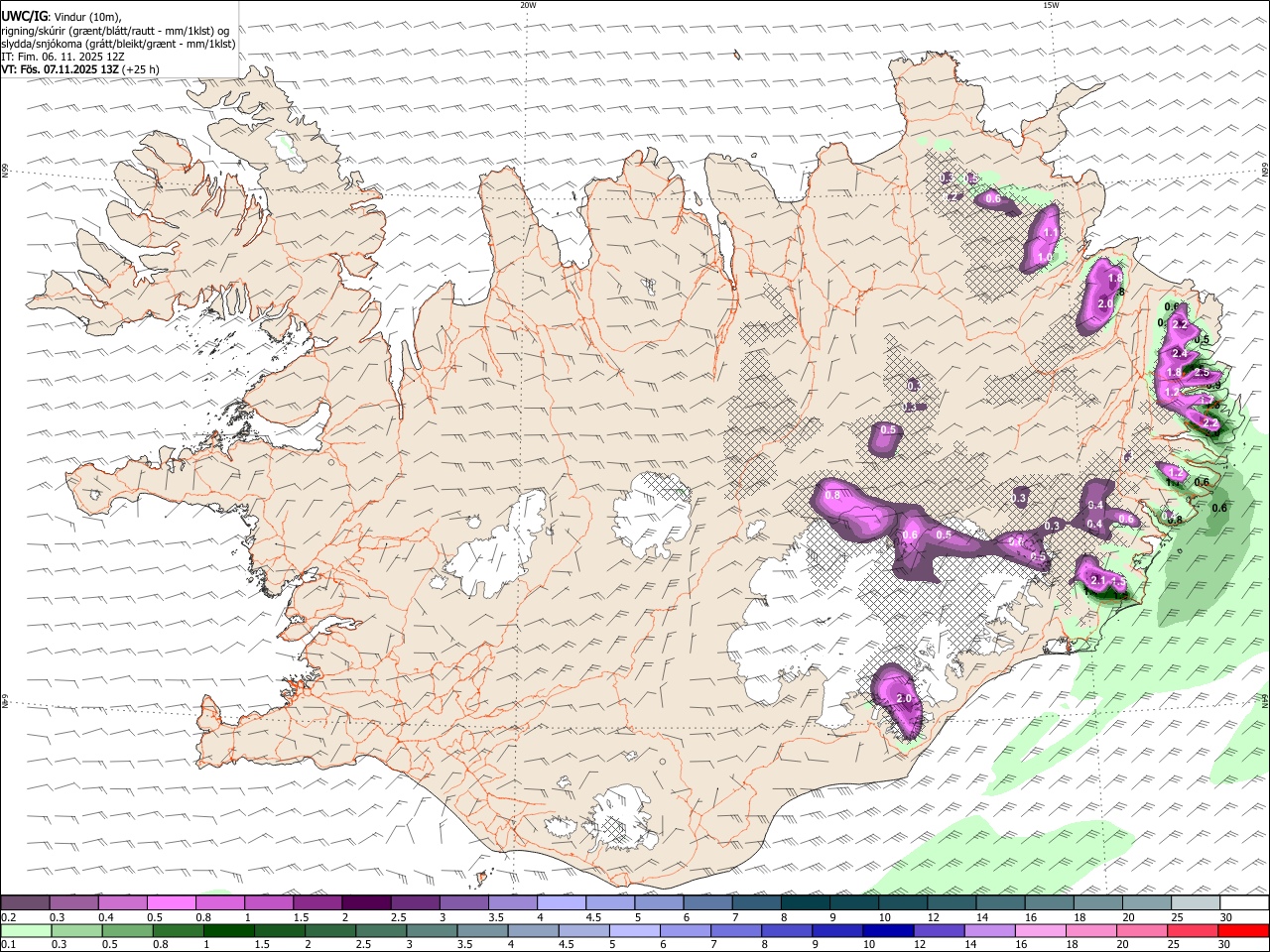Click the 25 label on the upper snow scale

(1177, 917)
